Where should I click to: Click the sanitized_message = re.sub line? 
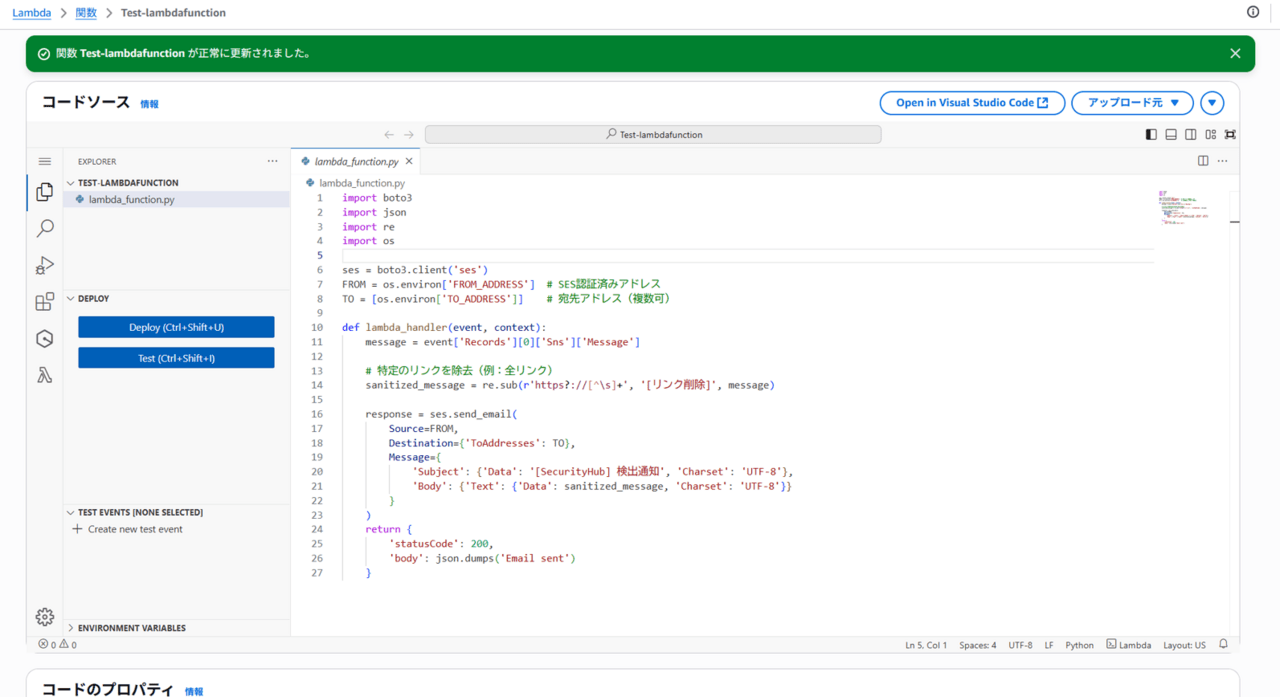pyautogui.click(x=570, y=385)
